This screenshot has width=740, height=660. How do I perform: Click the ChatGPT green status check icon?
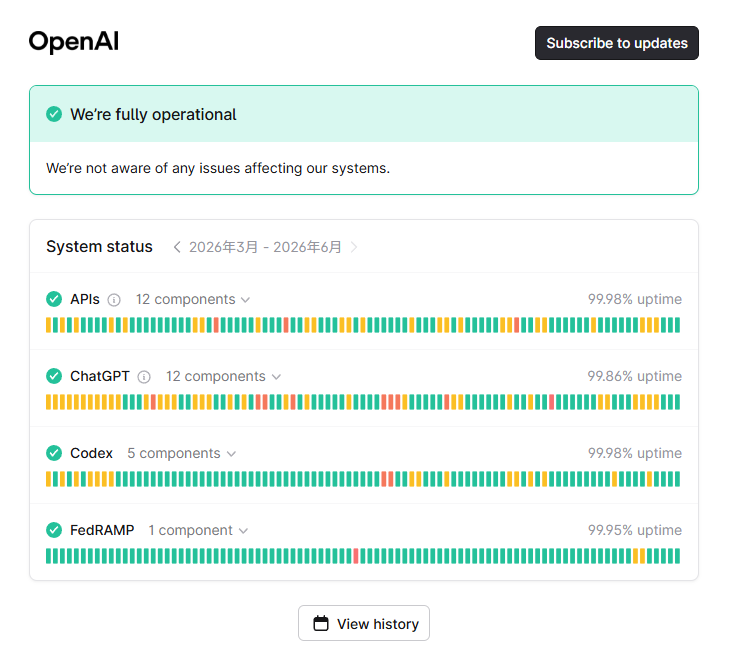[54, 376]
